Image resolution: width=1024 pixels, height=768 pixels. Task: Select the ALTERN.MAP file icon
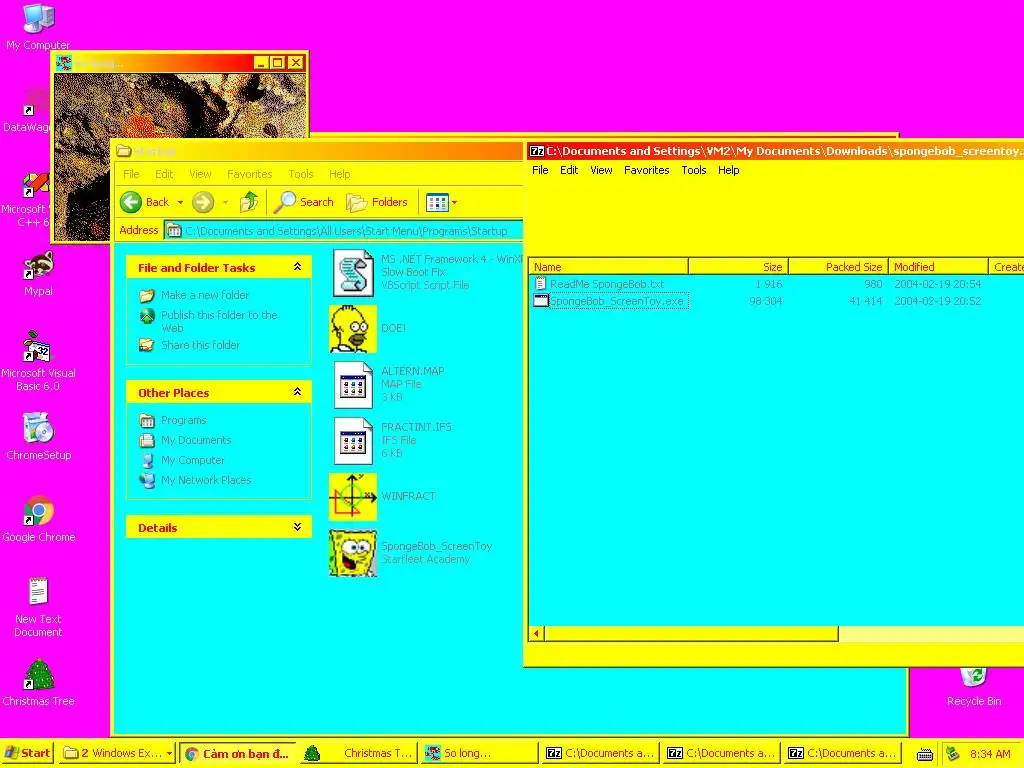353,385
